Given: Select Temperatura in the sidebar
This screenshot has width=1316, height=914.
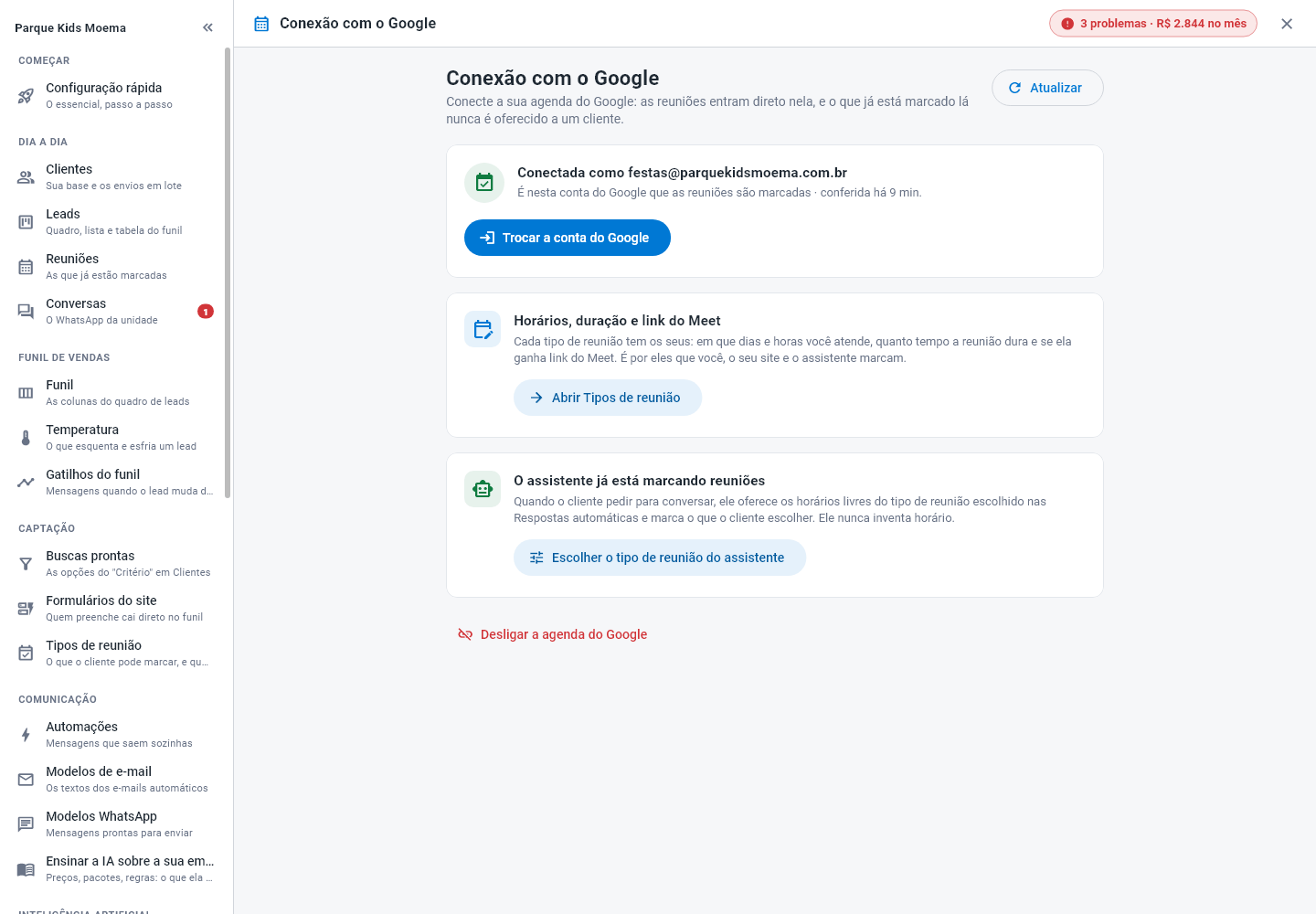Looking at the screenshot, I should [x=115, y=438].
